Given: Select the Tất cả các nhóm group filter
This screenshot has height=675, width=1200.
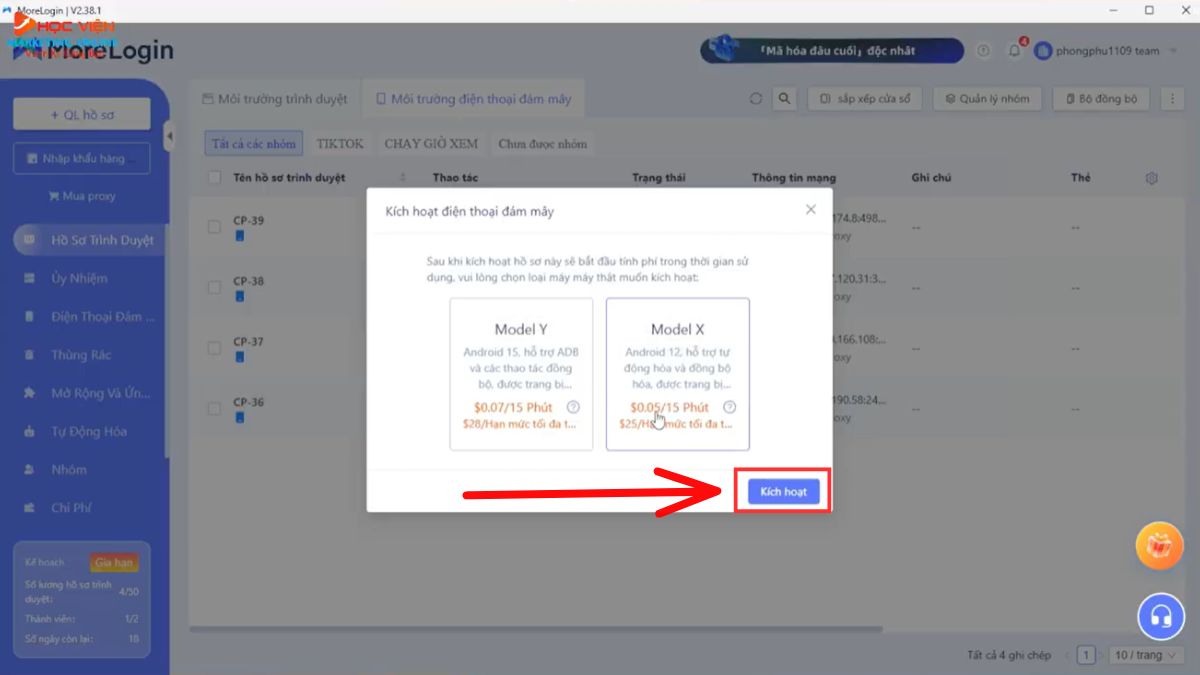Looking at the screenshot, I should 254,144.
